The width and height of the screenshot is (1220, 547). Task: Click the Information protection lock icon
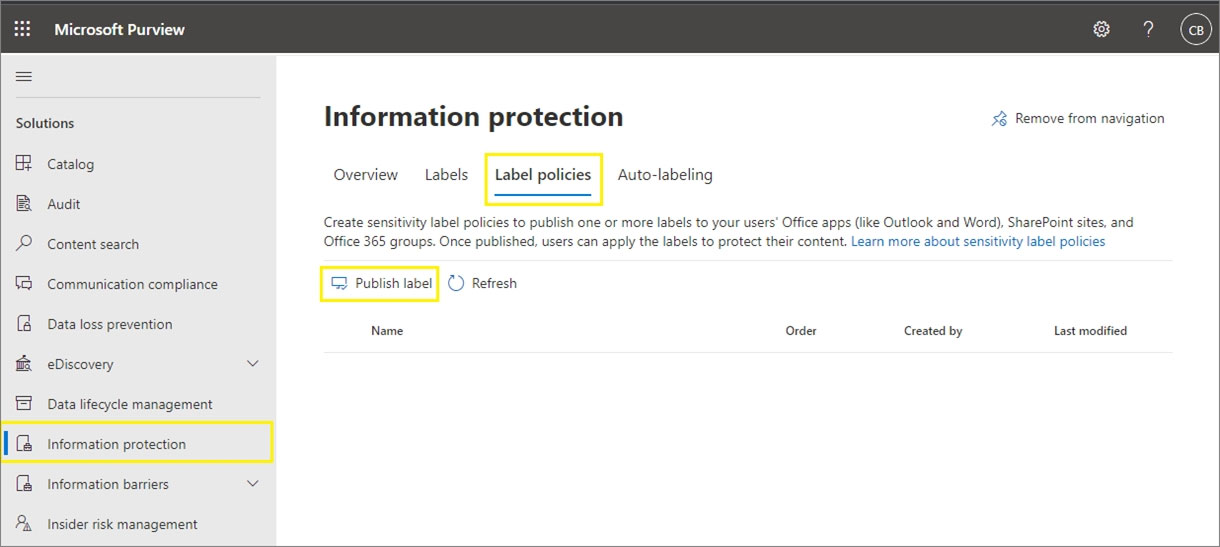pos(24,444)
